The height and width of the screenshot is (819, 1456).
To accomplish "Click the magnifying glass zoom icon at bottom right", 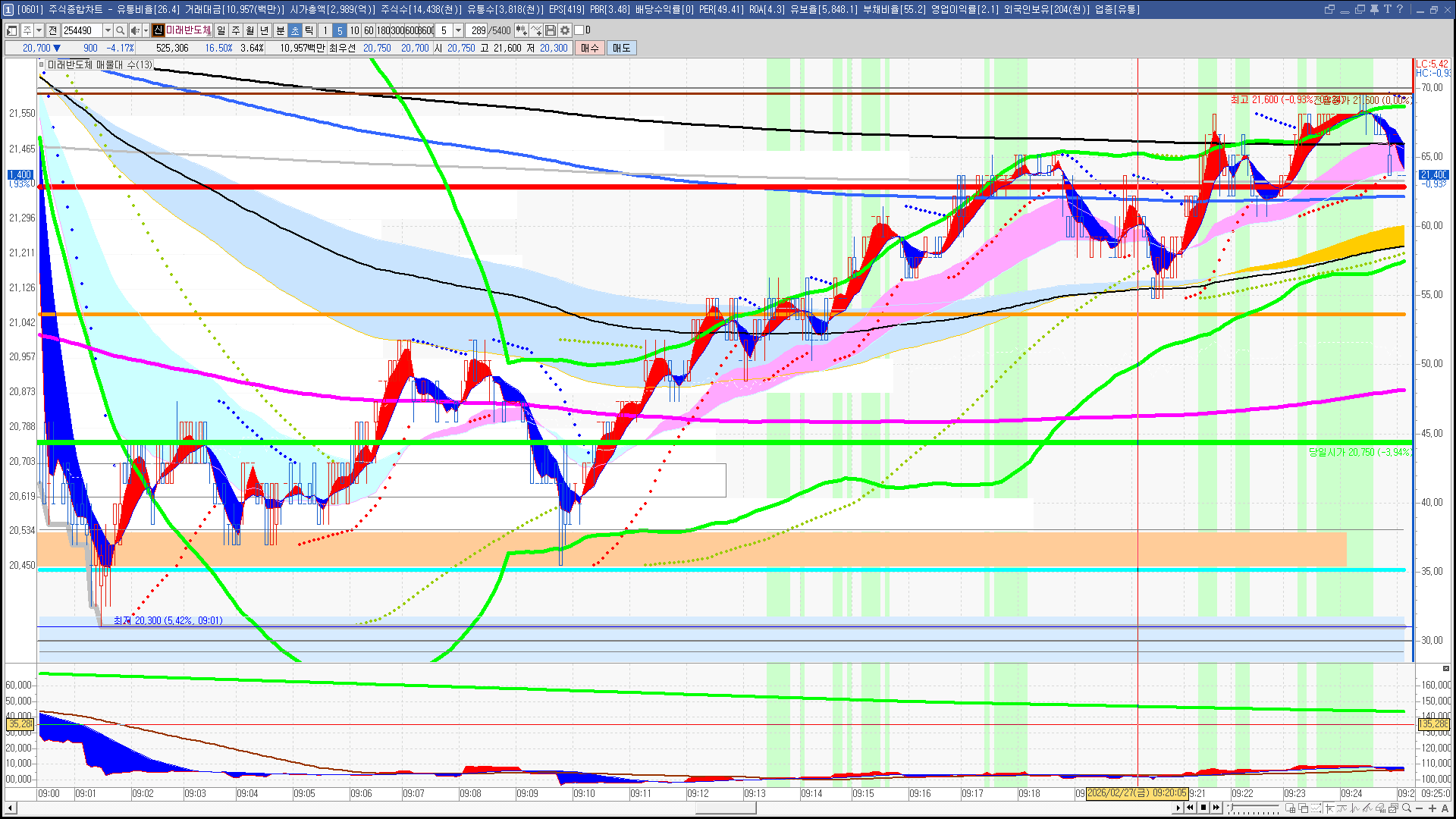I will (1406, 808).
